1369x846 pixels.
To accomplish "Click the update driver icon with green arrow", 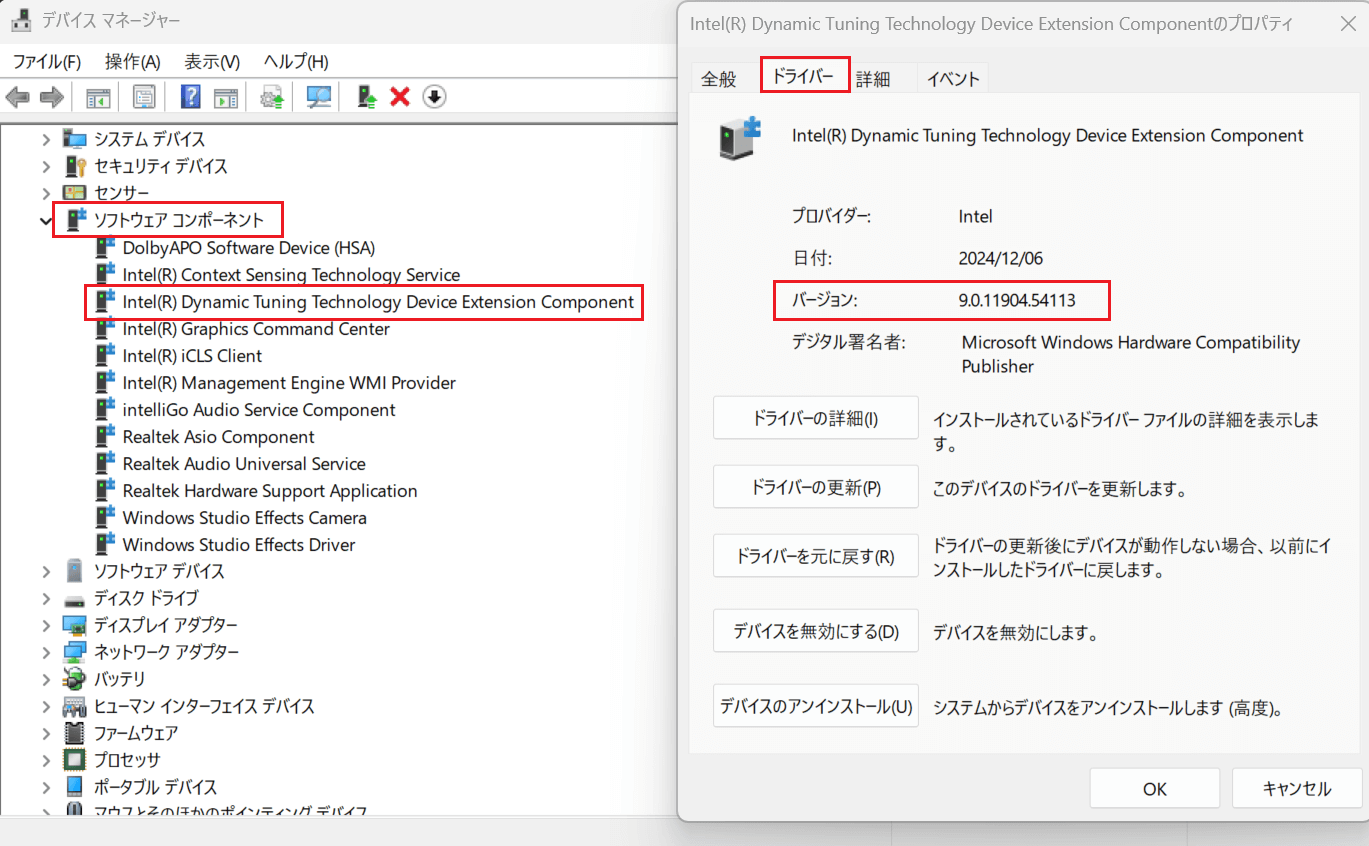I will pyautogui.click(x=367, y=97).
